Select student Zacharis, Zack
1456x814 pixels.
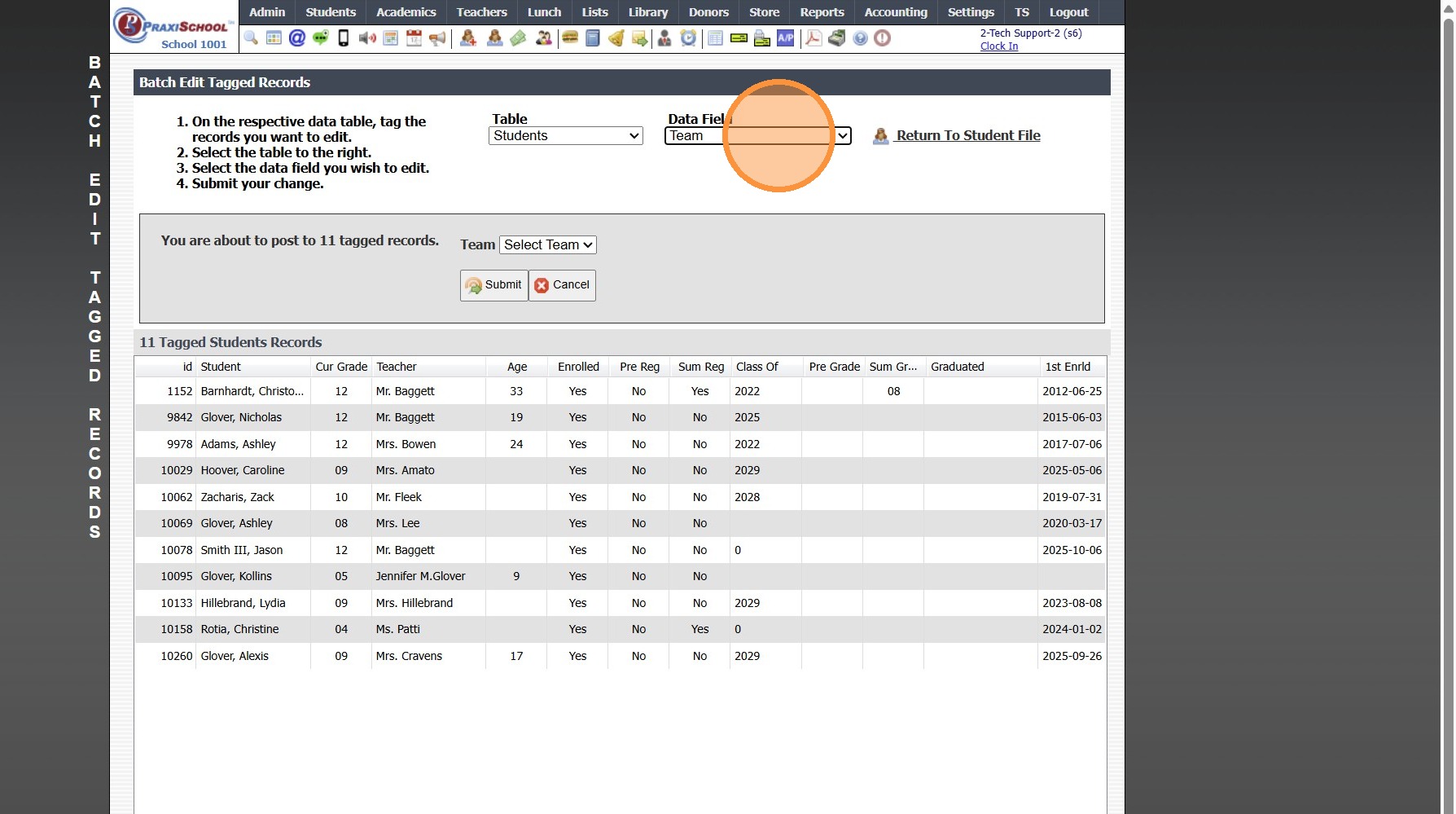point(620,497)
